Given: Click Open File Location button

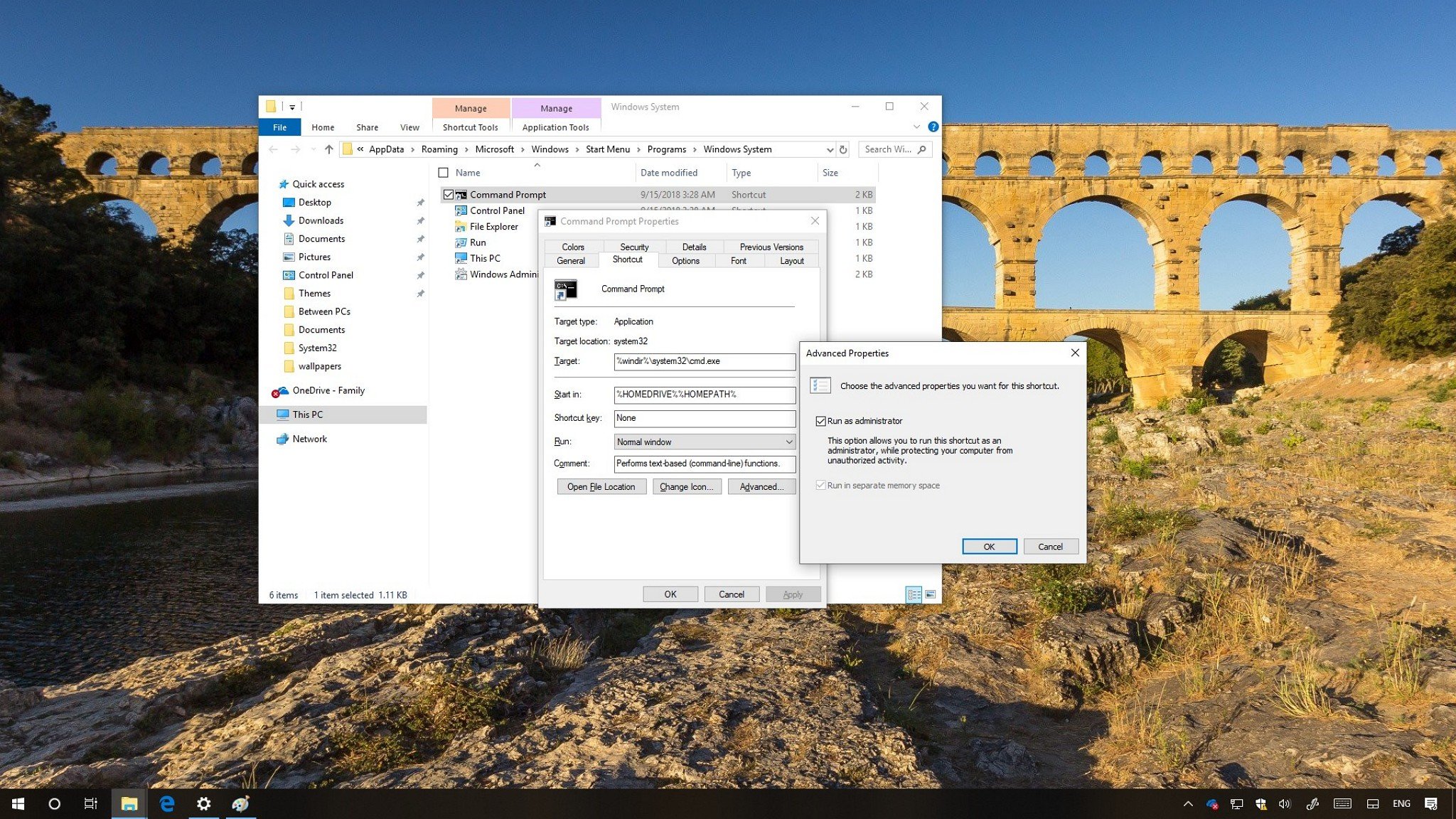Looking at the screenshot, I should [601, 487].
